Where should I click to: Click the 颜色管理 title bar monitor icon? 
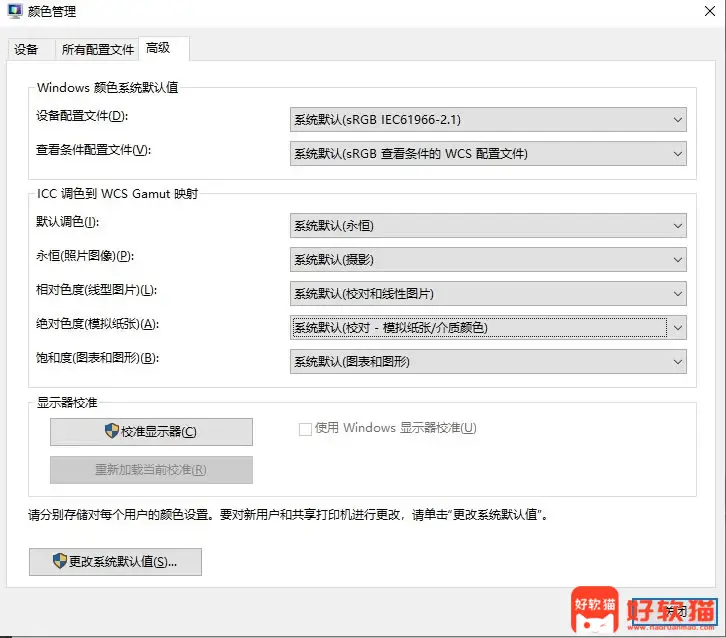click(15, 11)
